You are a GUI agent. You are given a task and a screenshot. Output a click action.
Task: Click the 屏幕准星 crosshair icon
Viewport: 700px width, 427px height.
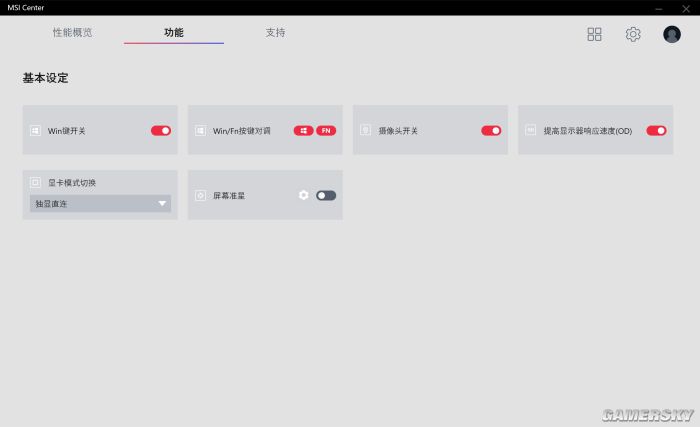tap(200, 195)
